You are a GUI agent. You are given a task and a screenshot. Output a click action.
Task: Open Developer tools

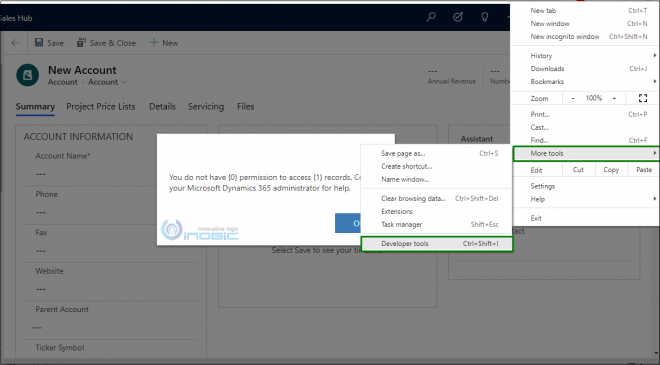[x=437, y=244]
